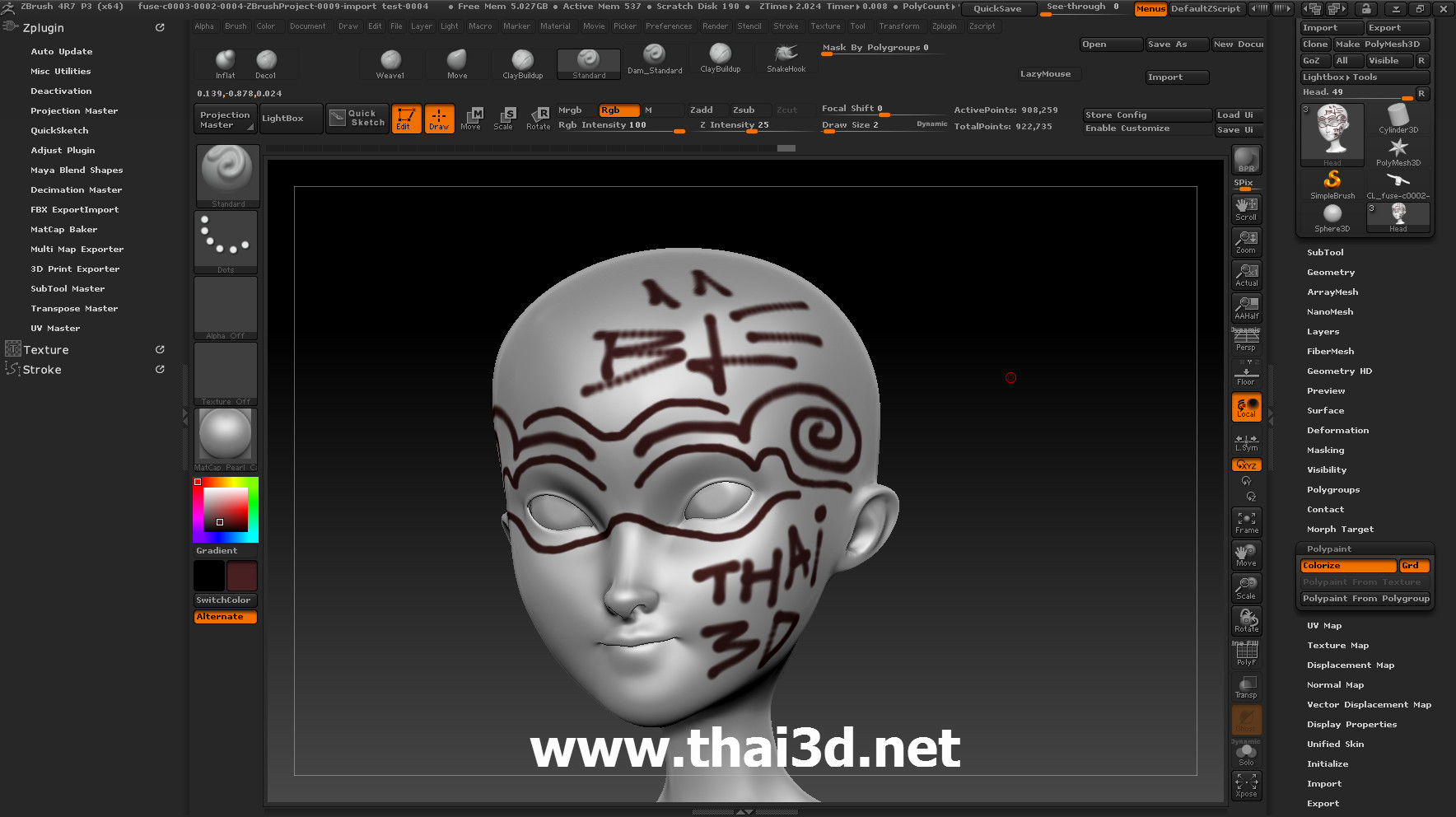Image resolution: width=1456 pixels, height=817 pixels.
Task: Select the ClayBuildup brush on the shelf
Action: (522, 63)
